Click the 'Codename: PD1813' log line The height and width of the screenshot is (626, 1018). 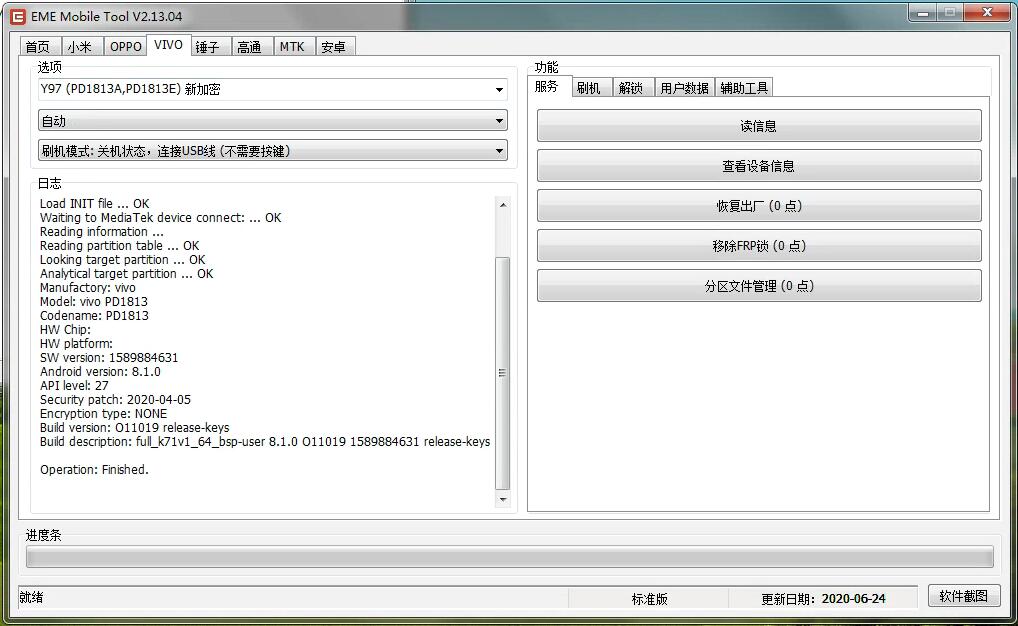click(x=94, y=316)
